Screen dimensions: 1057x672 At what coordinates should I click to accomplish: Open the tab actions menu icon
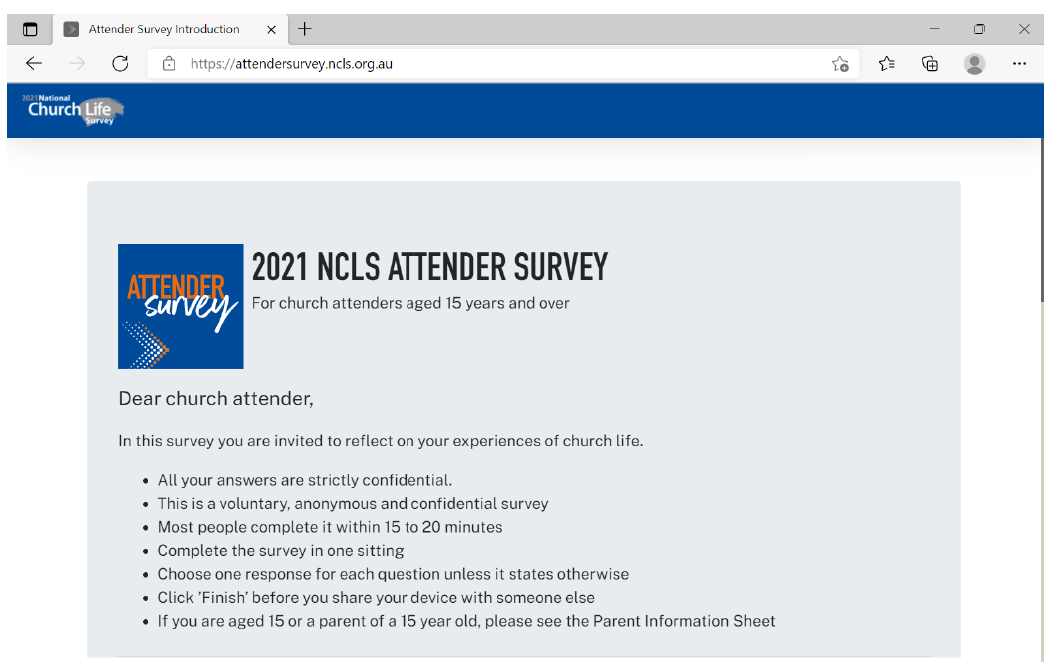click(30, 29)
